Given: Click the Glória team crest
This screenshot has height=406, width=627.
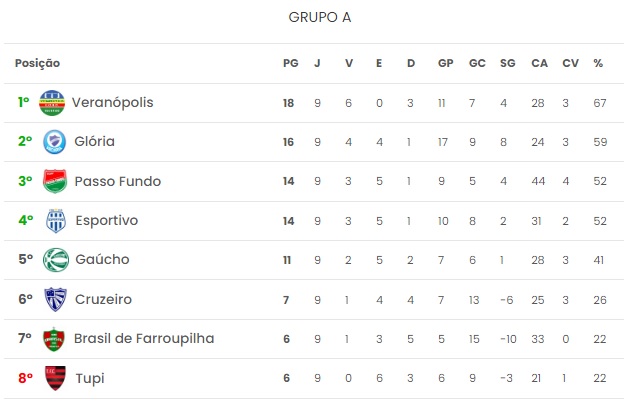Looking at the screenshot, I should click(54, 142).
